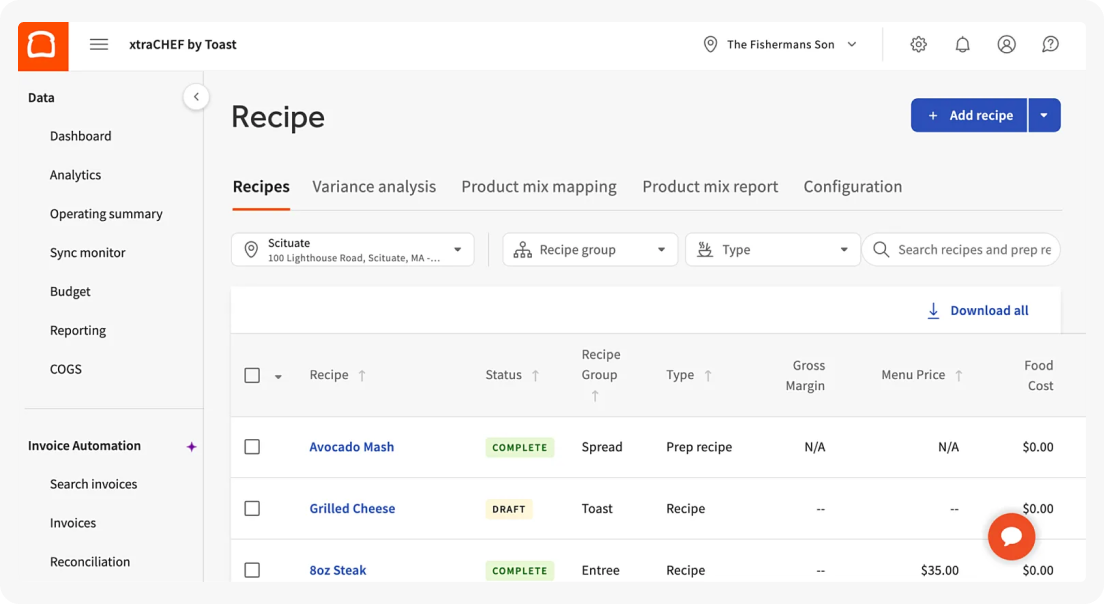
Task: Open Grilled Cheese recipe link
Action: pyautogui.click(x=352, y=508)
